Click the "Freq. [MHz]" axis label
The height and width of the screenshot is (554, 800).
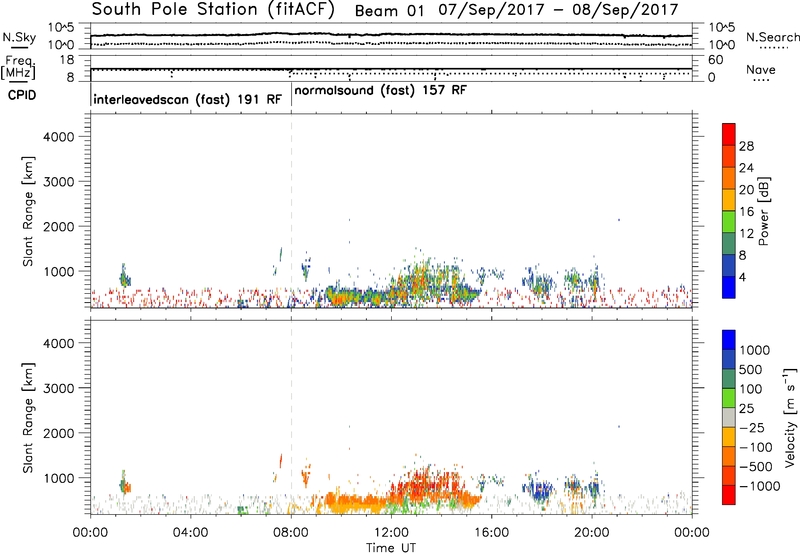19,67
